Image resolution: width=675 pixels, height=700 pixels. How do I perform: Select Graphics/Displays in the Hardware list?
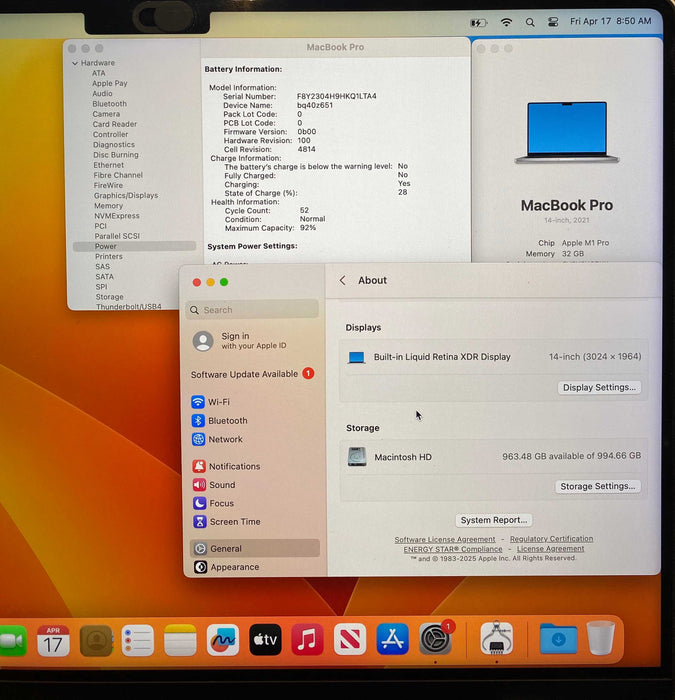click(126, 196)
